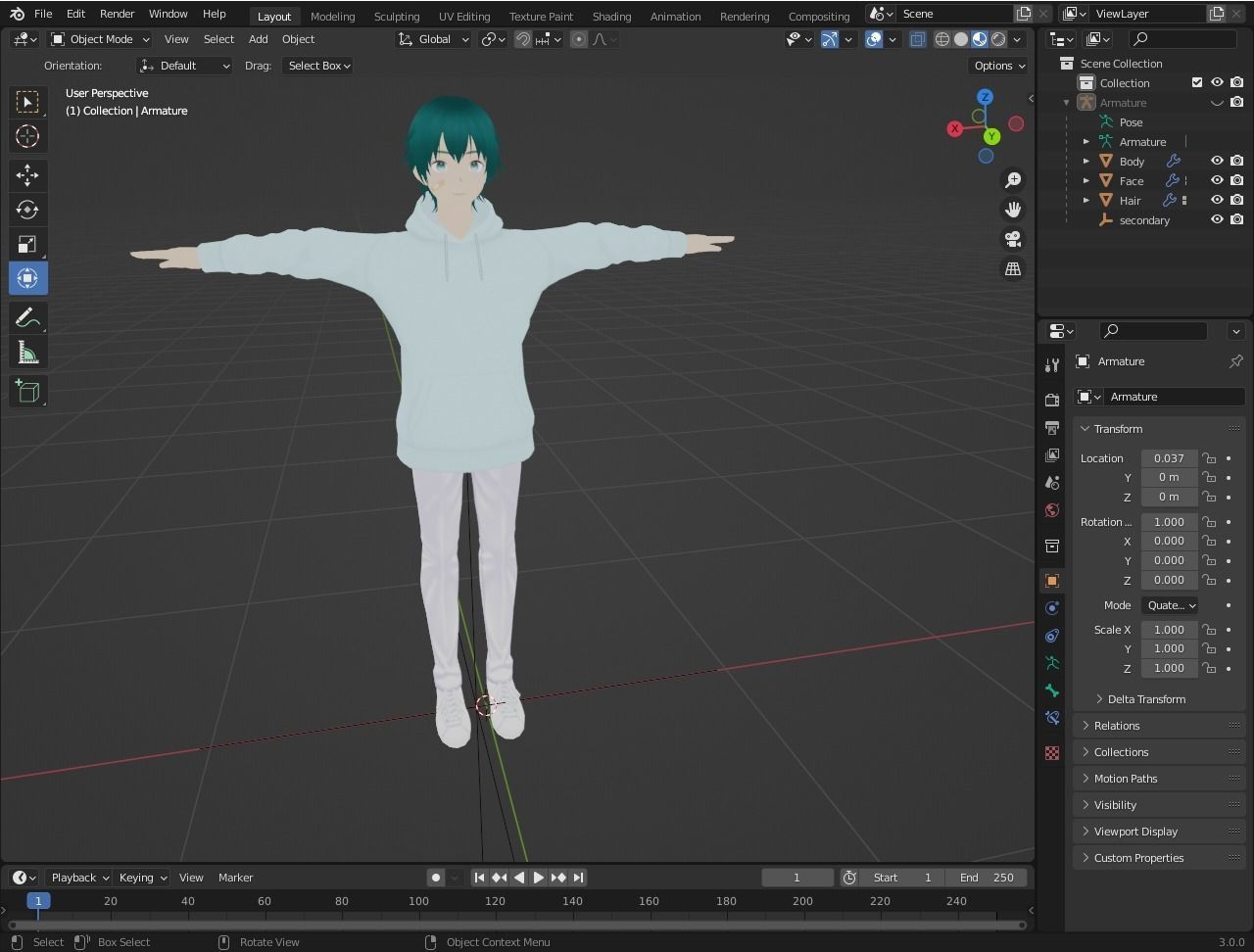The width and height of the screenshot is (1254, 952).
Task: Uncheck the Collection exclude checkbox
Action: point(1197,82)
